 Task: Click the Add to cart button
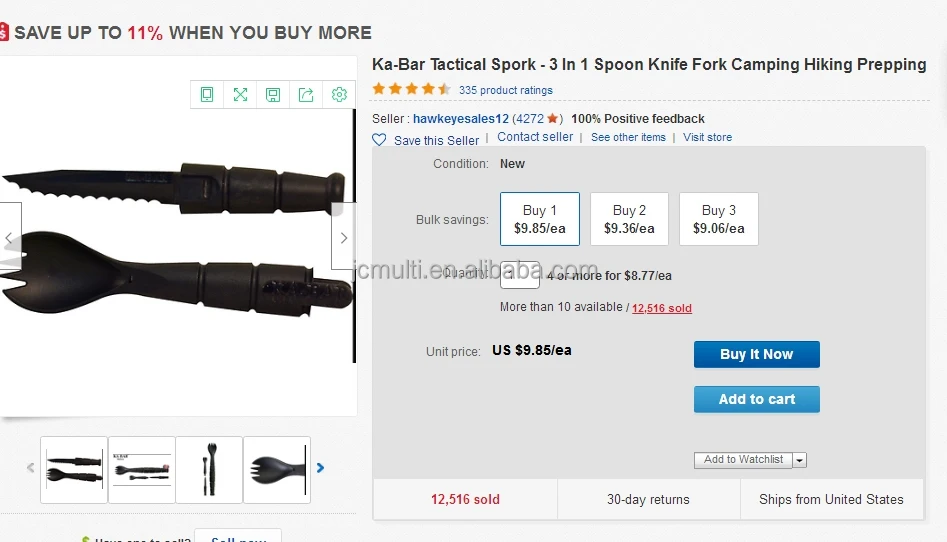756,399
